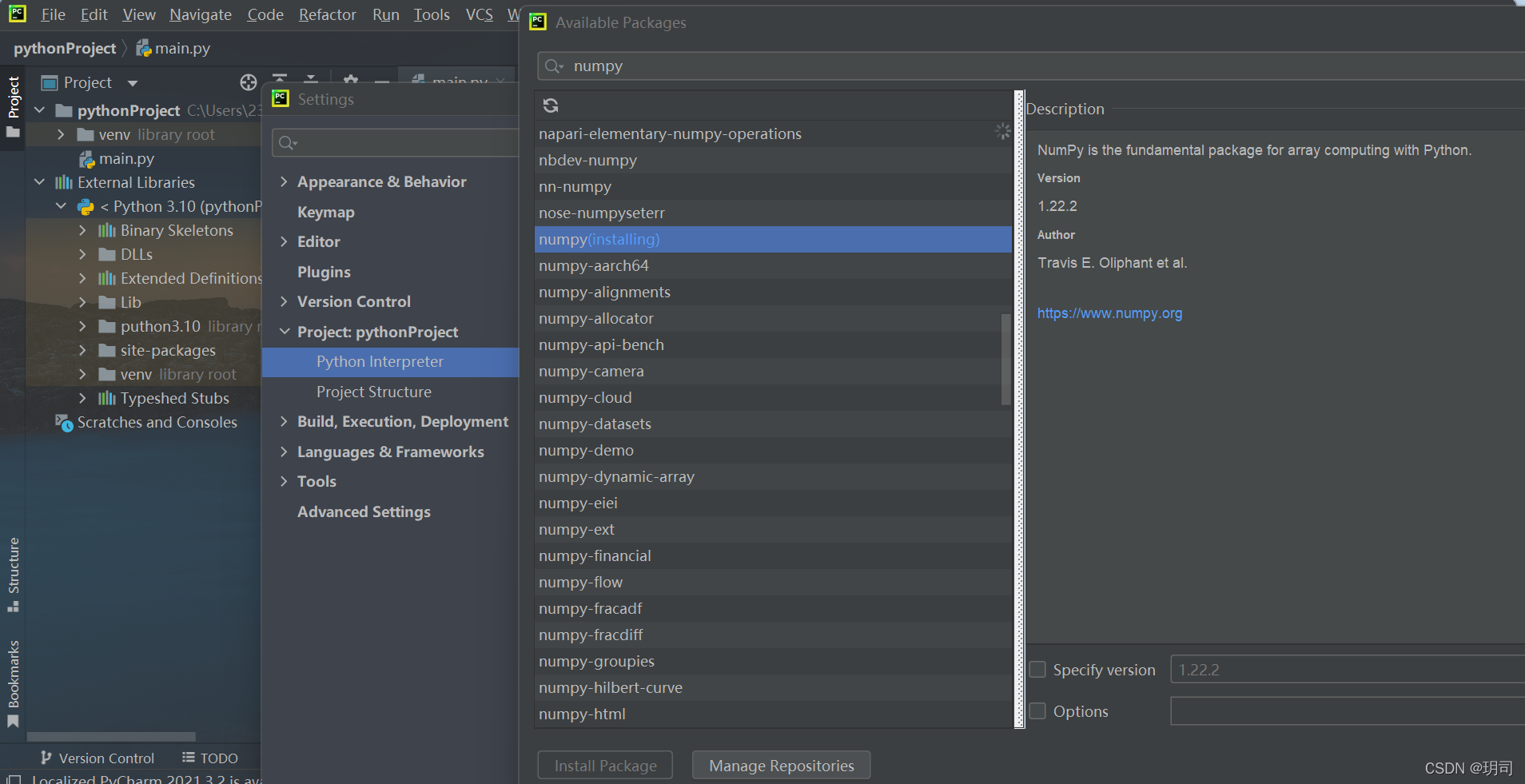Select nbdev-numpy in package list

point(773,161)
